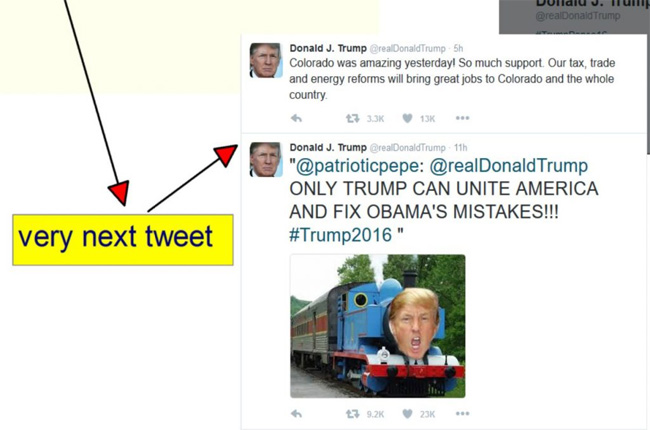Like the Colorado tweet heart icon
This screenshot has height=430, width=650.
[407, 119]
